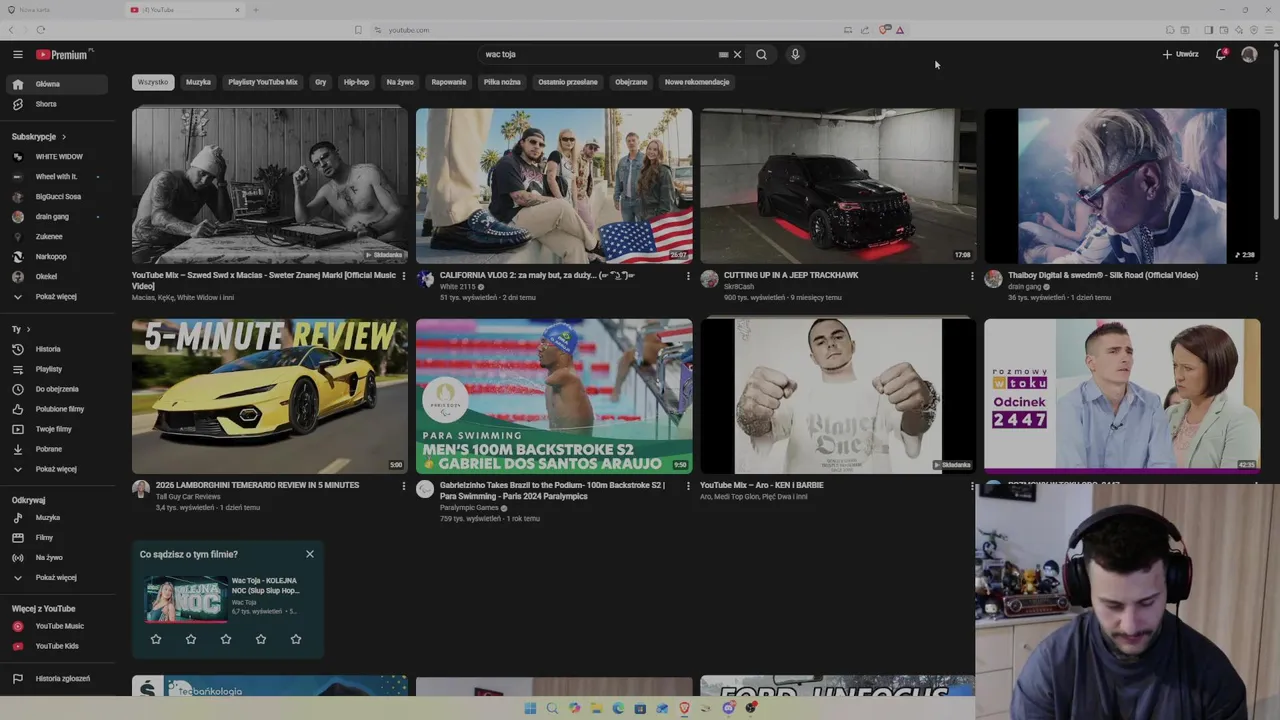Open Playlisty in the sidebar
1280x720 pixels.
(56, 369)
